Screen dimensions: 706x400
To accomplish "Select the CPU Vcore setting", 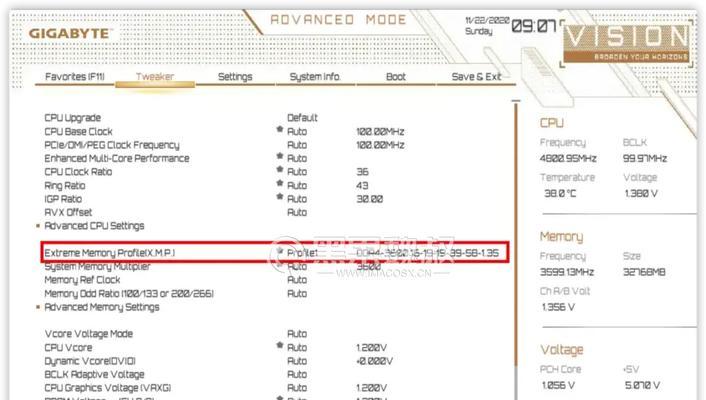I will [x=68, y=347].
